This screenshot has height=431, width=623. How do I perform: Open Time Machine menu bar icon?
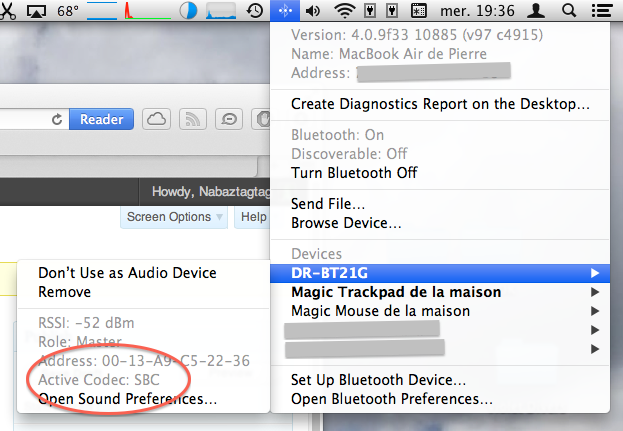[255, 12]
